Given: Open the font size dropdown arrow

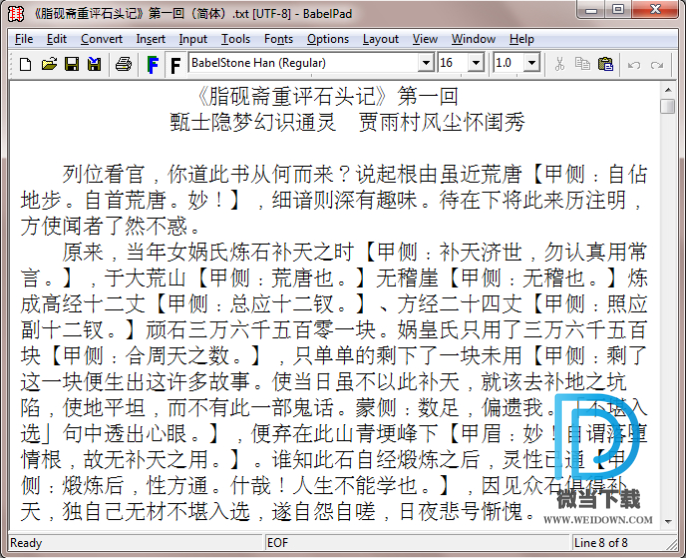Looking at the screenshot, I should (x=476, y=63).
